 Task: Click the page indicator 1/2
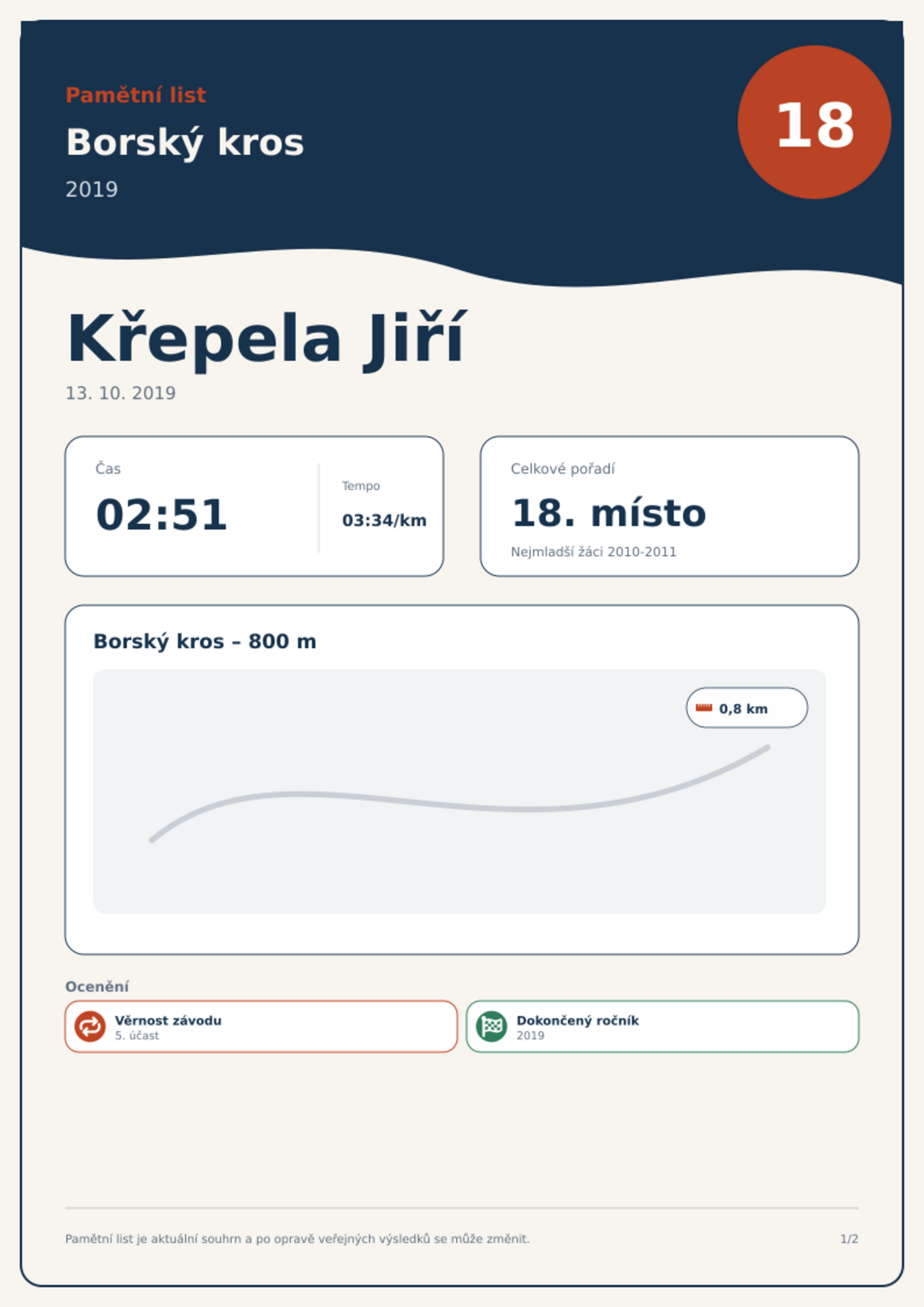(849, 1239)
